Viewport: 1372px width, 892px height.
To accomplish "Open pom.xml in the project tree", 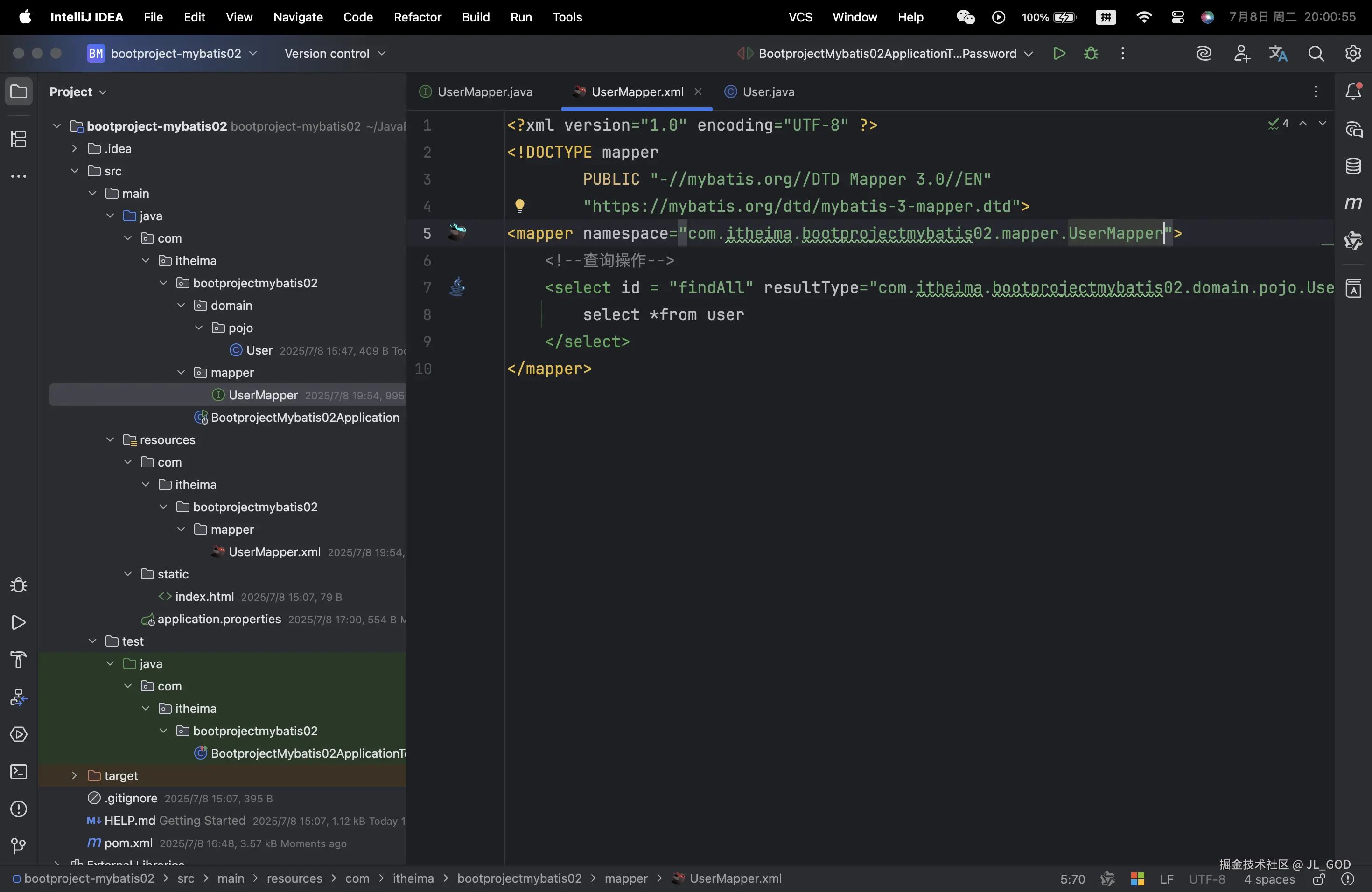I will [128, 843].
